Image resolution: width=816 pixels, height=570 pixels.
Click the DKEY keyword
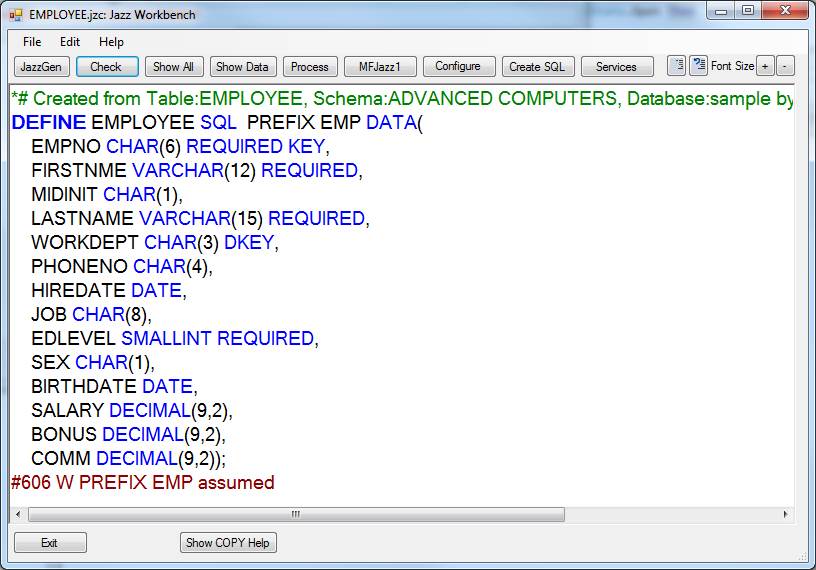(249, 242)
